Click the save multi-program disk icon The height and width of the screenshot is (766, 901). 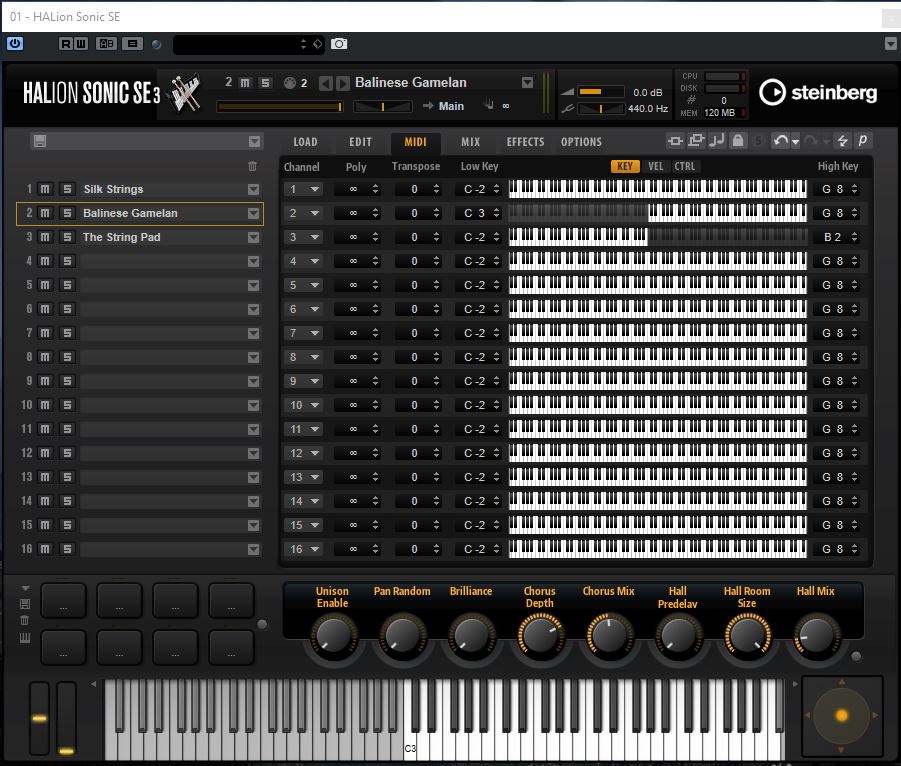click(x=40, y=141)
